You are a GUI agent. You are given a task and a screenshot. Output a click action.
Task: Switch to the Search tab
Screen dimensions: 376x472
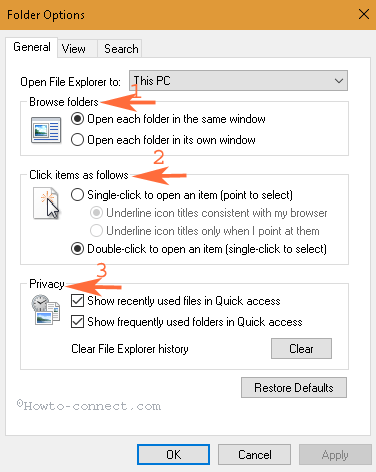click(x=121, y=49)
